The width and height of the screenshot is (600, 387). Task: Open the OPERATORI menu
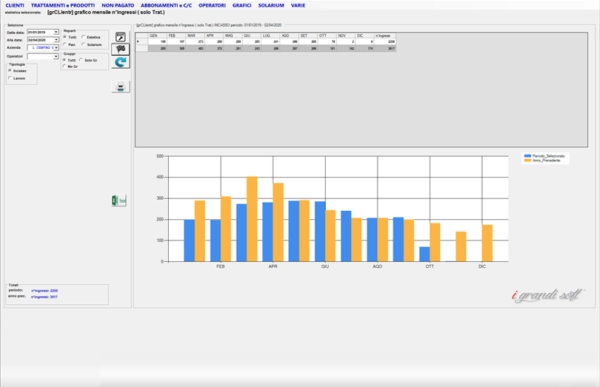pyautogui.click(x=212, y=5)
